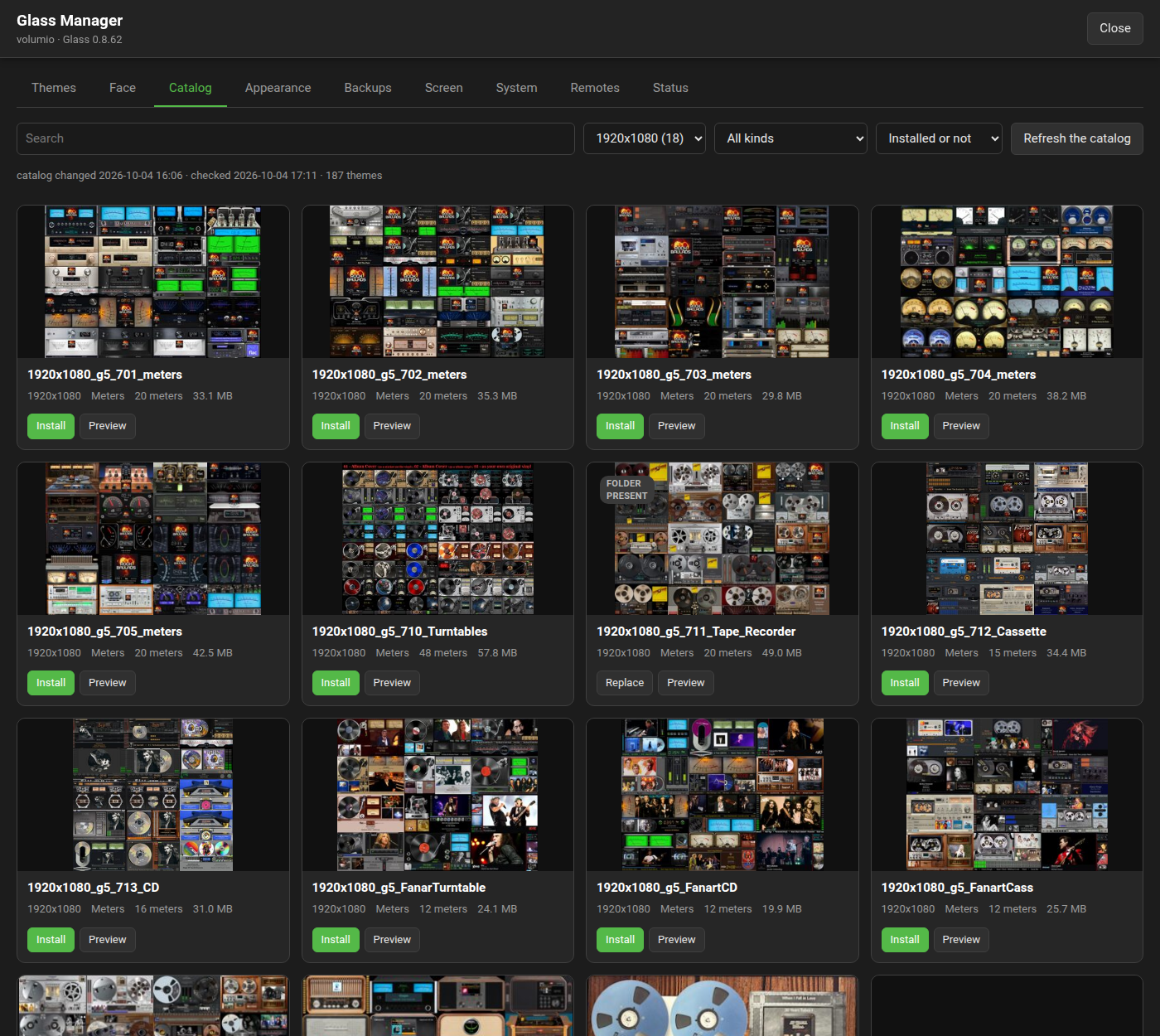Open the g5_711_Tape_Recorder thumbnail image

click(723, 539)
